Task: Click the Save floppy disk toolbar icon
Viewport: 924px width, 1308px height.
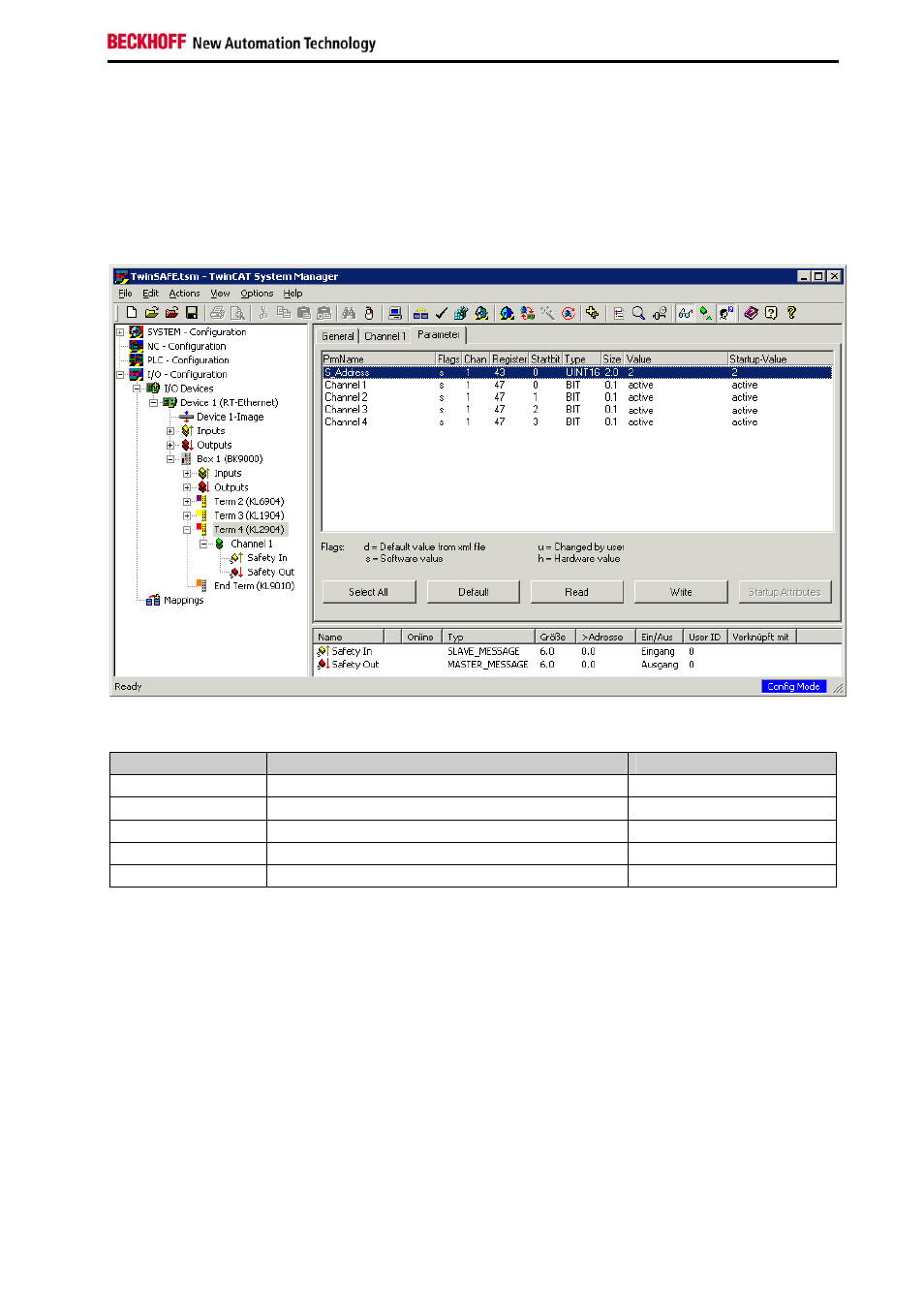Action: click(192, 313)
